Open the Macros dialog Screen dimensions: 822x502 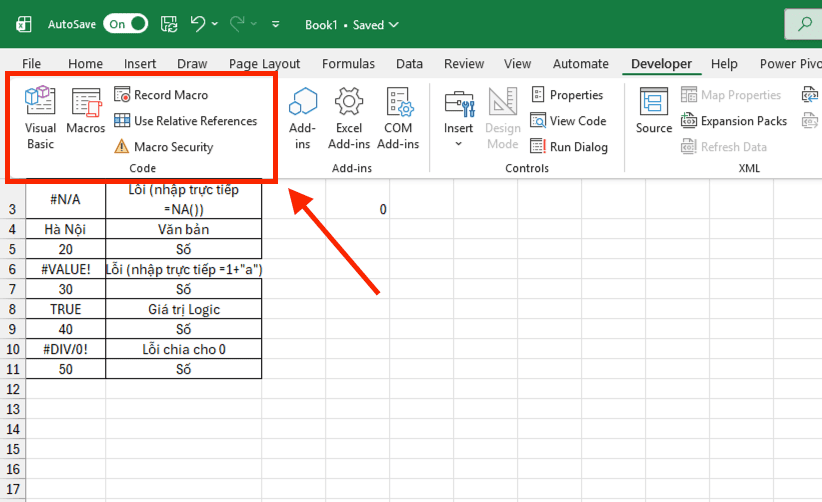click(x=86, y=112)
